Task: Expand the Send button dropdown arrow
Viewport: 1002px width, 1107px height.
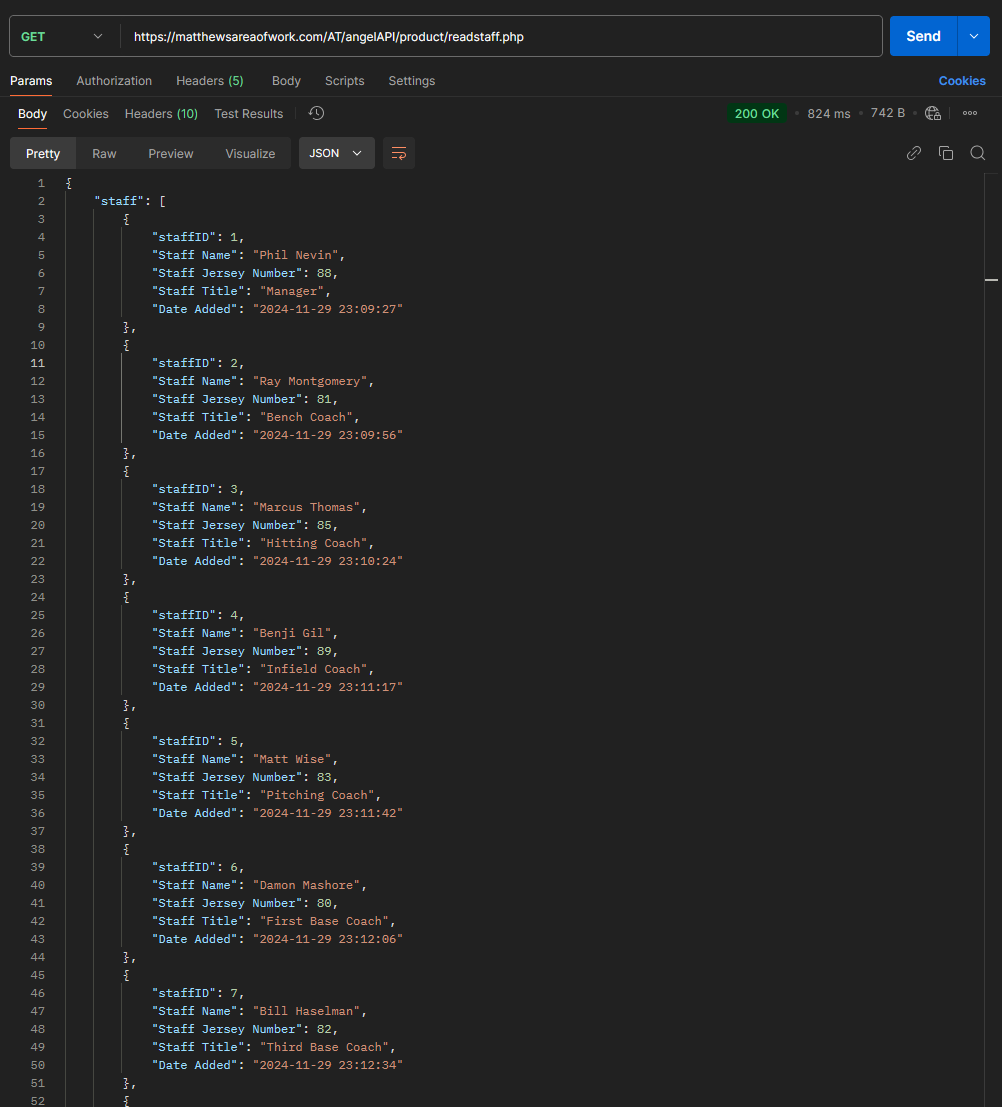Action: point(974,36)
